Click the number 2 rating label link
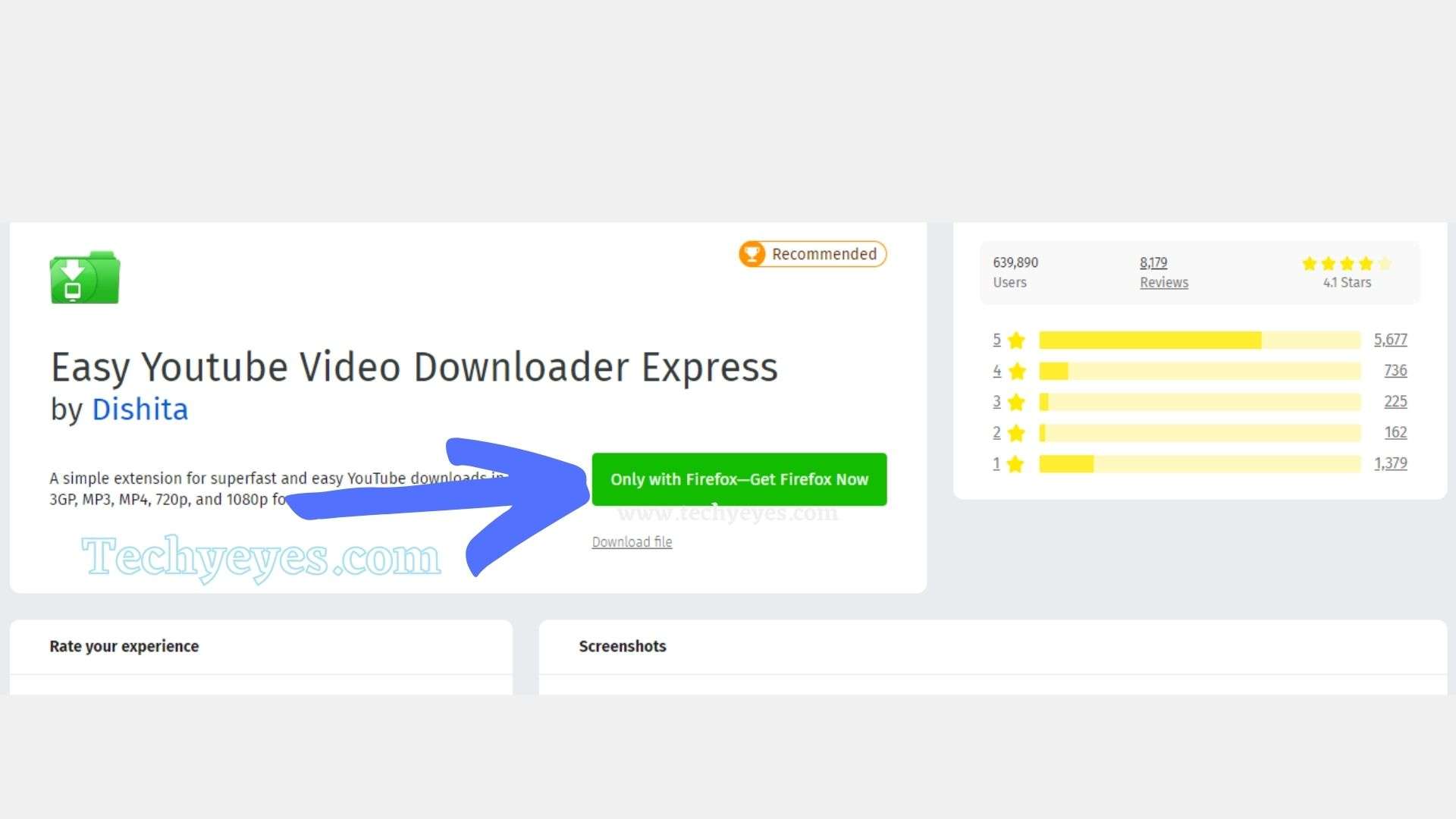Screen dimensions: 1456x819 pyautogui.click(x=997, y=433)
